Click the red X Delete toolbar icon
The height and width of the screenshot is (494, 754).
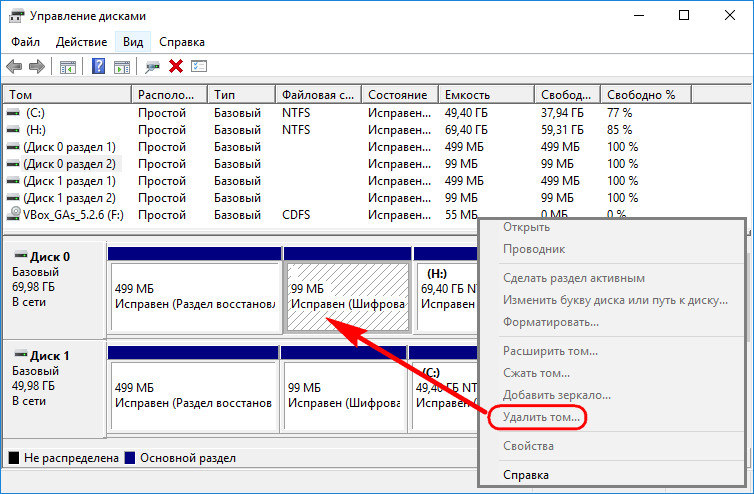click(176, 66)
